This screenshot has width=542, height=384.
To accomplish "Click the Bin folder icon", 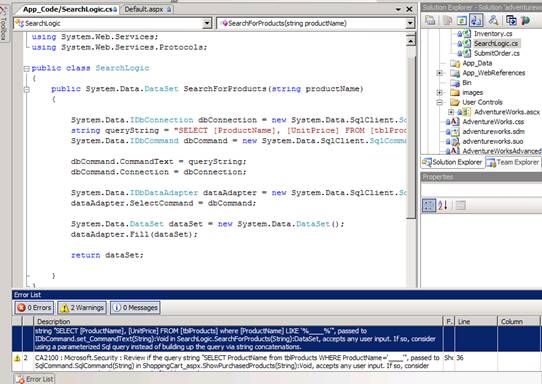I will click(455, 83).
